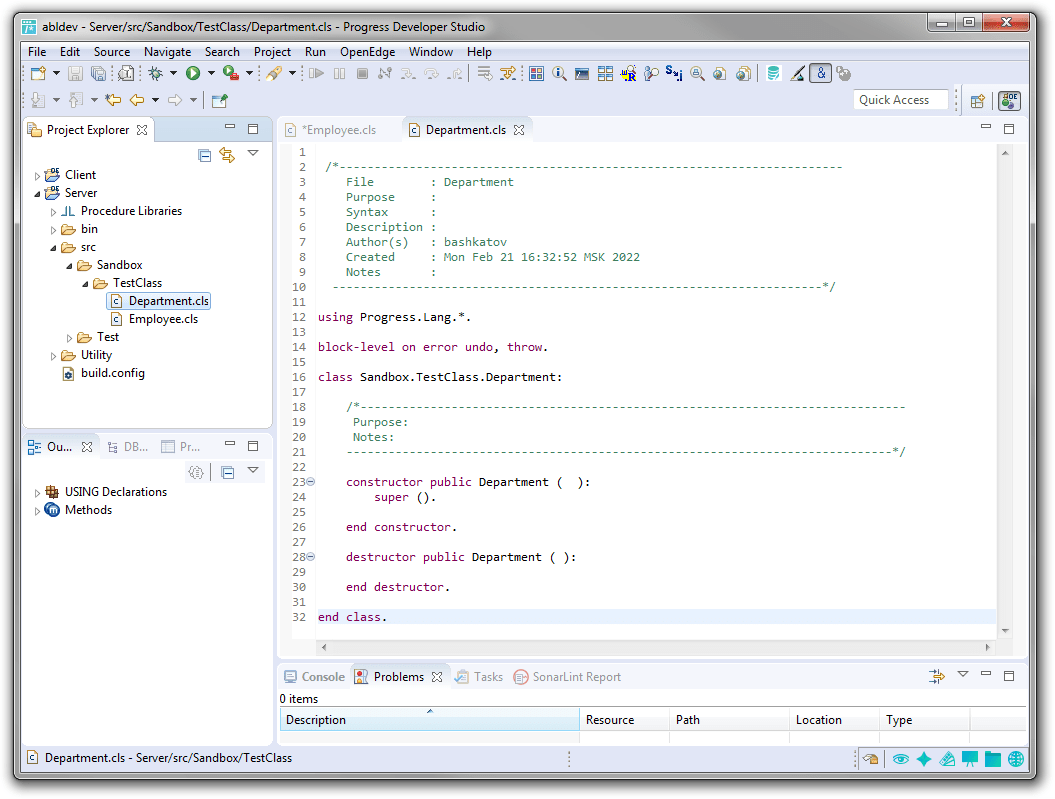
Task: Click the editor horizontal scrollbar right arrow
Action: point(987,647)
